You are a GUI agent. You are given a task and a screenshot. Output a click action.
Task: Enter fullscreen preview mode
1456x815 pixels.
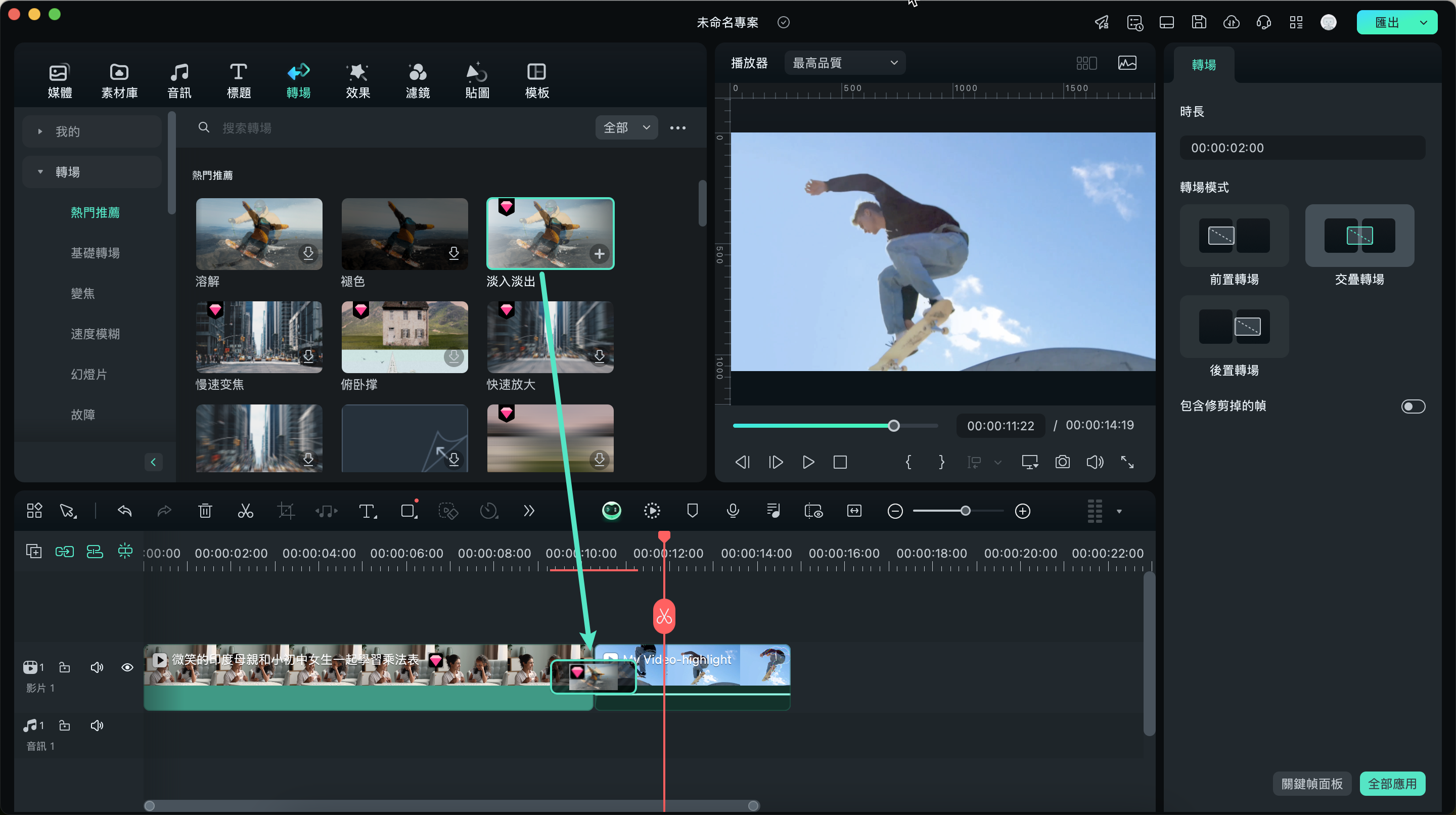click(1127, 462)
